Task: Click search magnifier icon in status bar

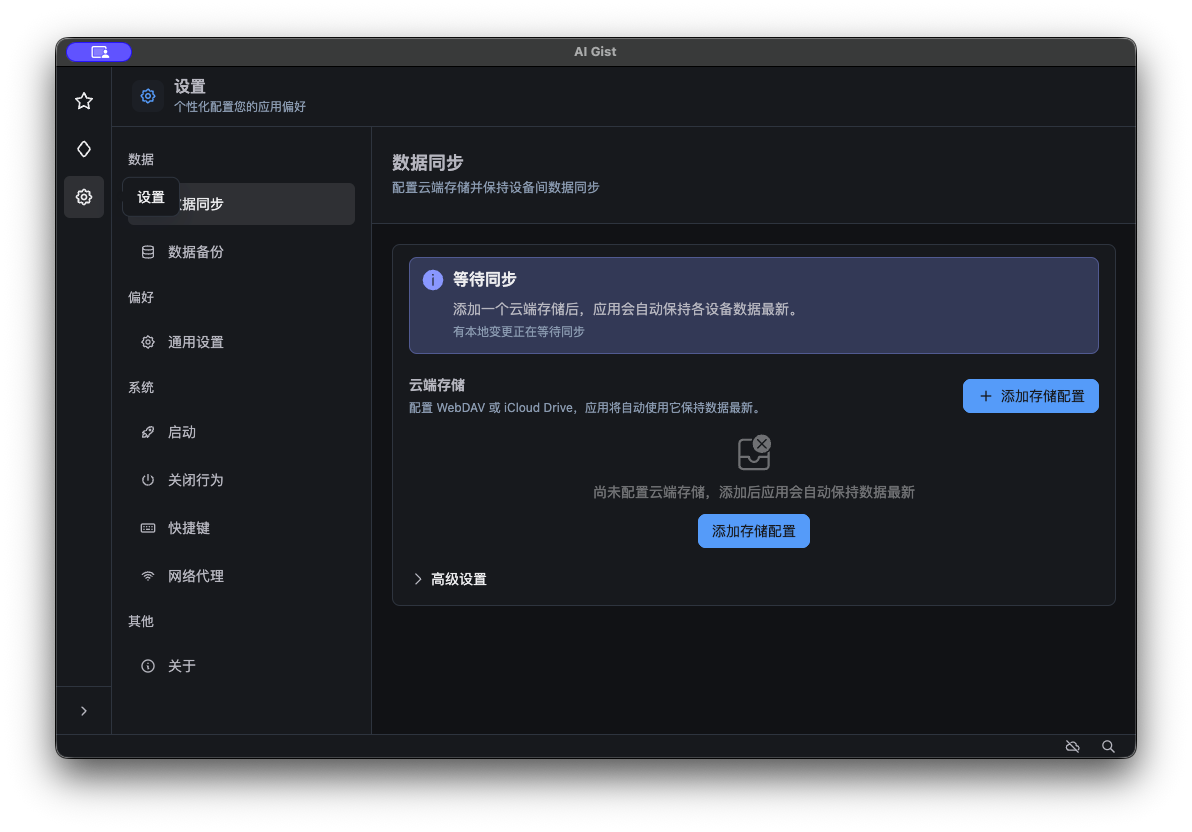Action: click(1108, 746)
